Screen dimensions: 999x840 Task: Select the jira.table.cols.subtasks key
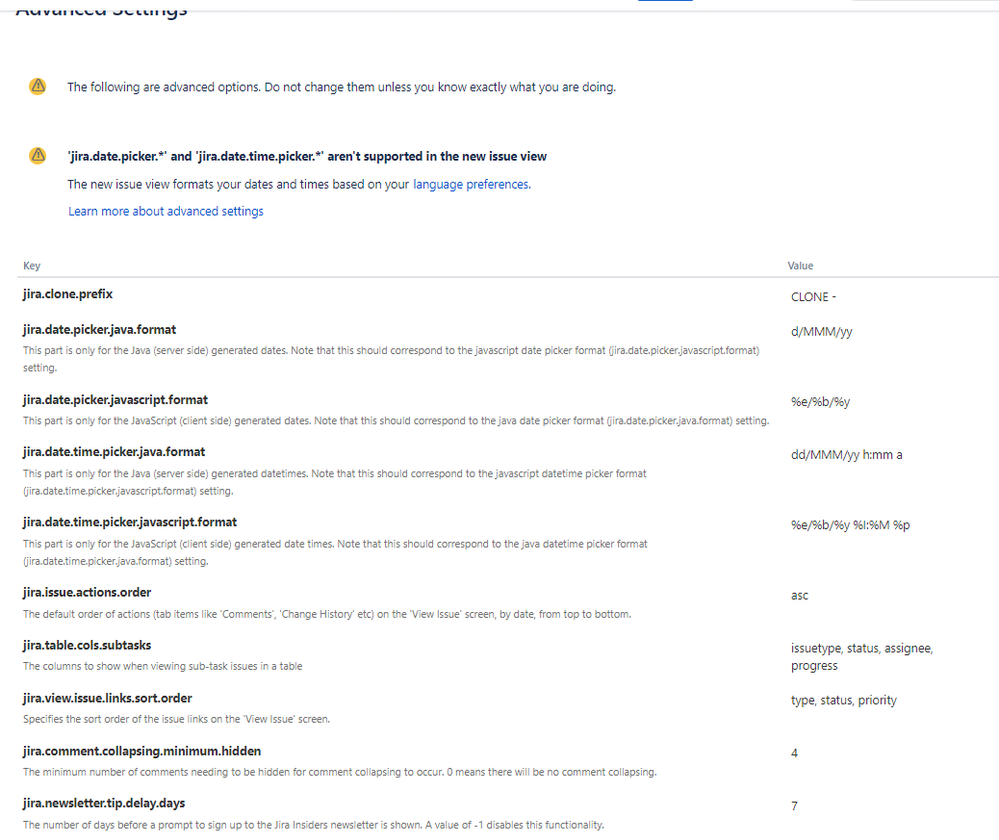pos(87,645)
